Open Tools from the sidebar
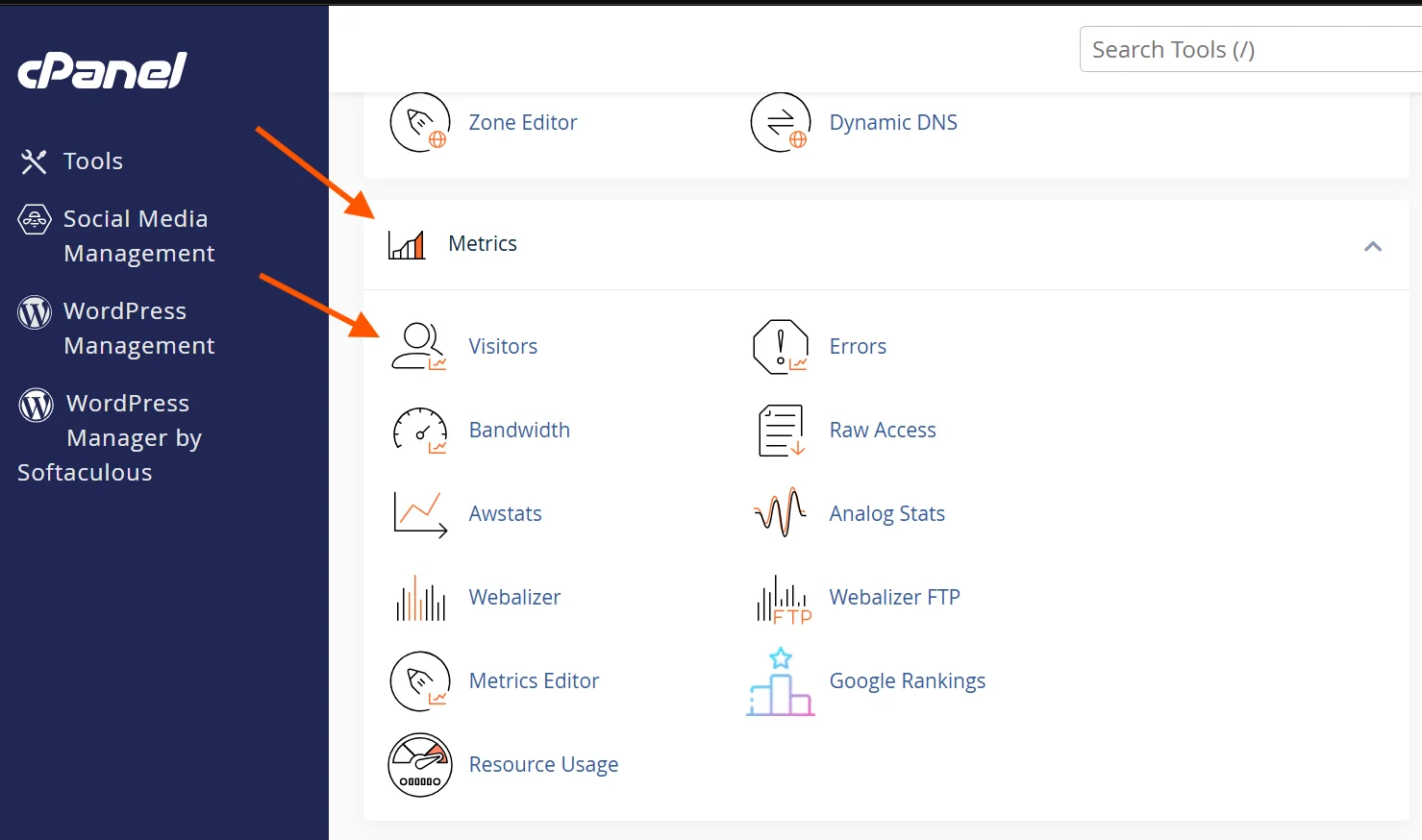Image resolution: width=1422 pixels, height=840 pixels. (x=92, y=161)
